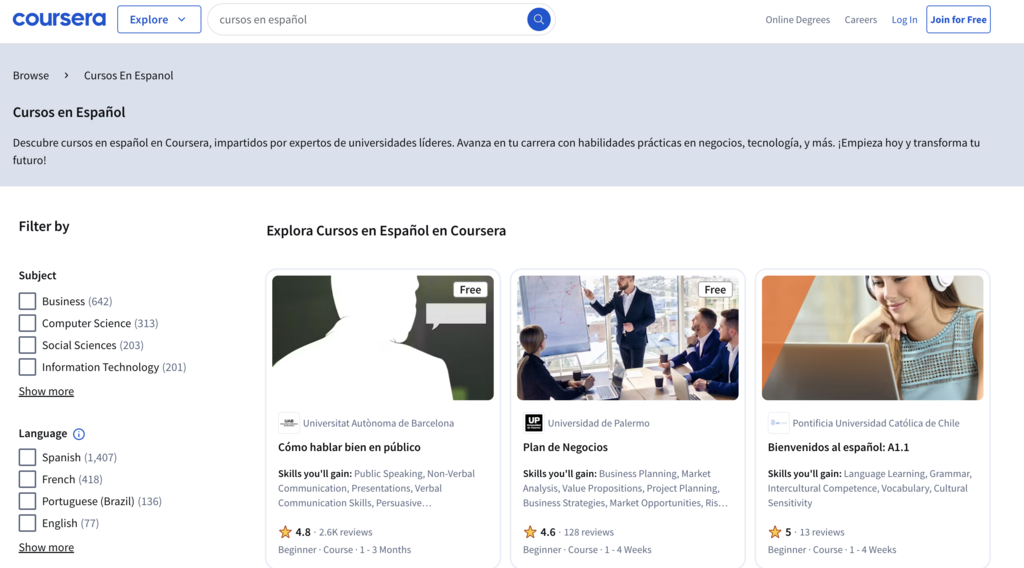Click the Free badge on the public speaking card
Screen dimensions: 1024x568
(x=470, y=290)
